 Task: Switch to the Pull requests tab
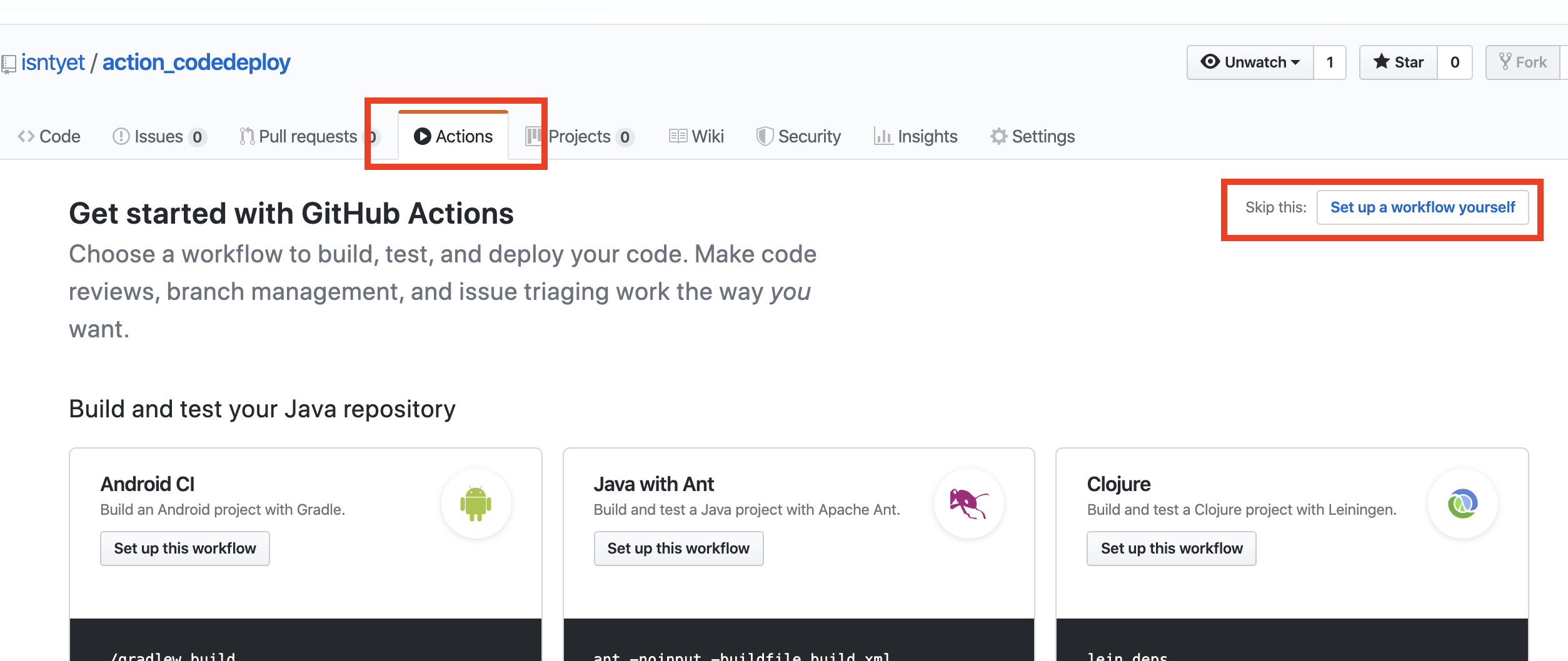point(309,136)
